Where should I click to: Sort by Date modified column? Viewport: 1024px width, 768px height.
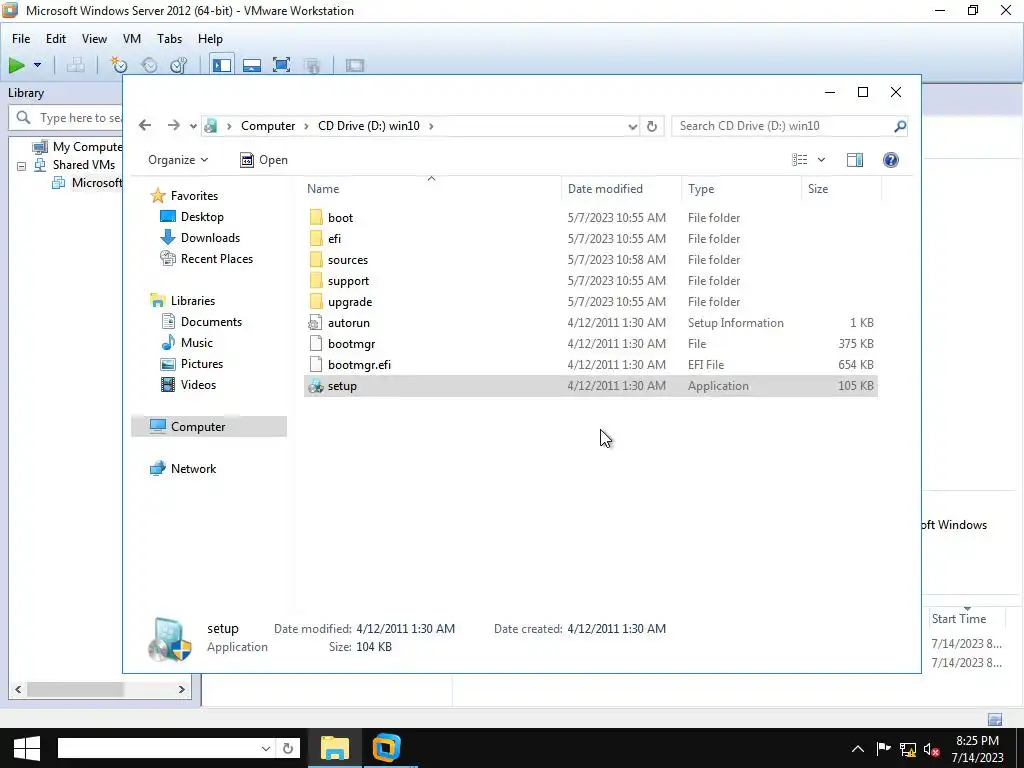tap(621, 189)
